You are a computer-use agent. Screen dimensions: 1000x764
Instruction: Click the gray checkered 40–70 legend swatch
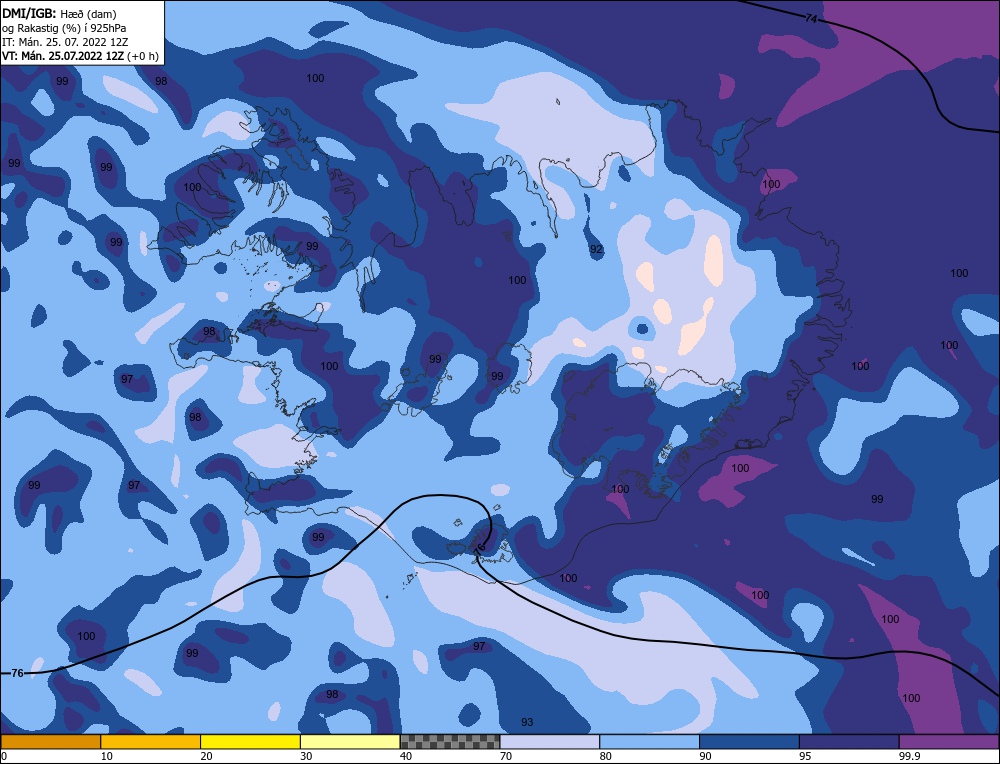tap(450, 742)
